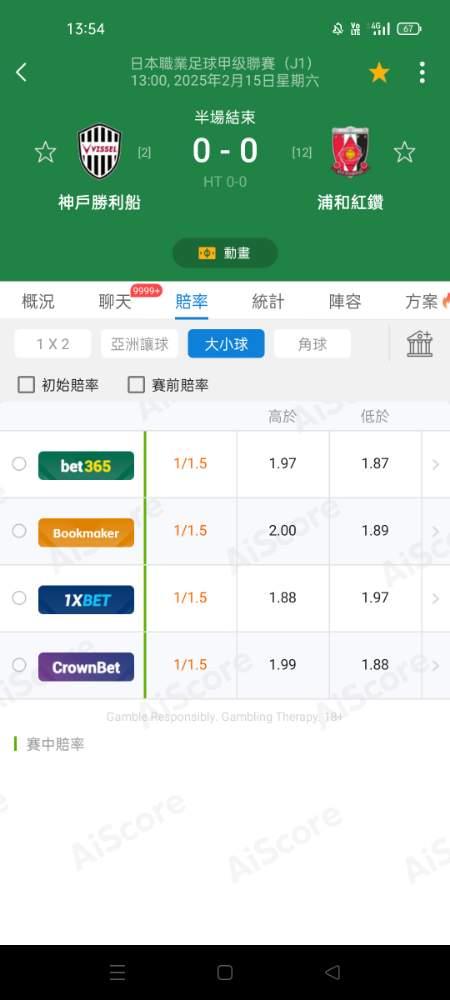Tap the battery indicator in status bar
Screen dimensions: 450x1000
point(409,29)
